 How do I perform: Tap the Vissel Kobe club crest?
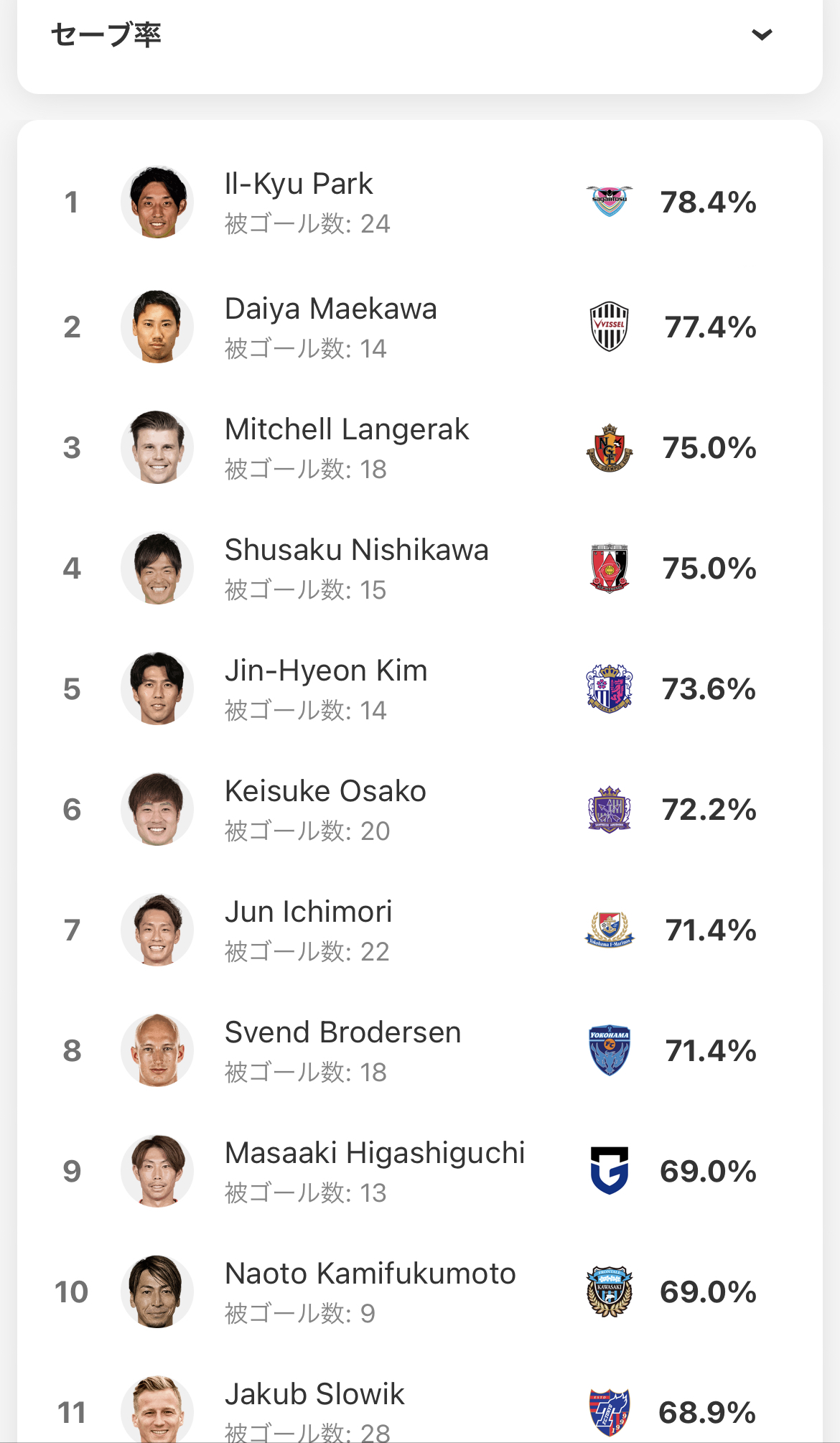610,327
